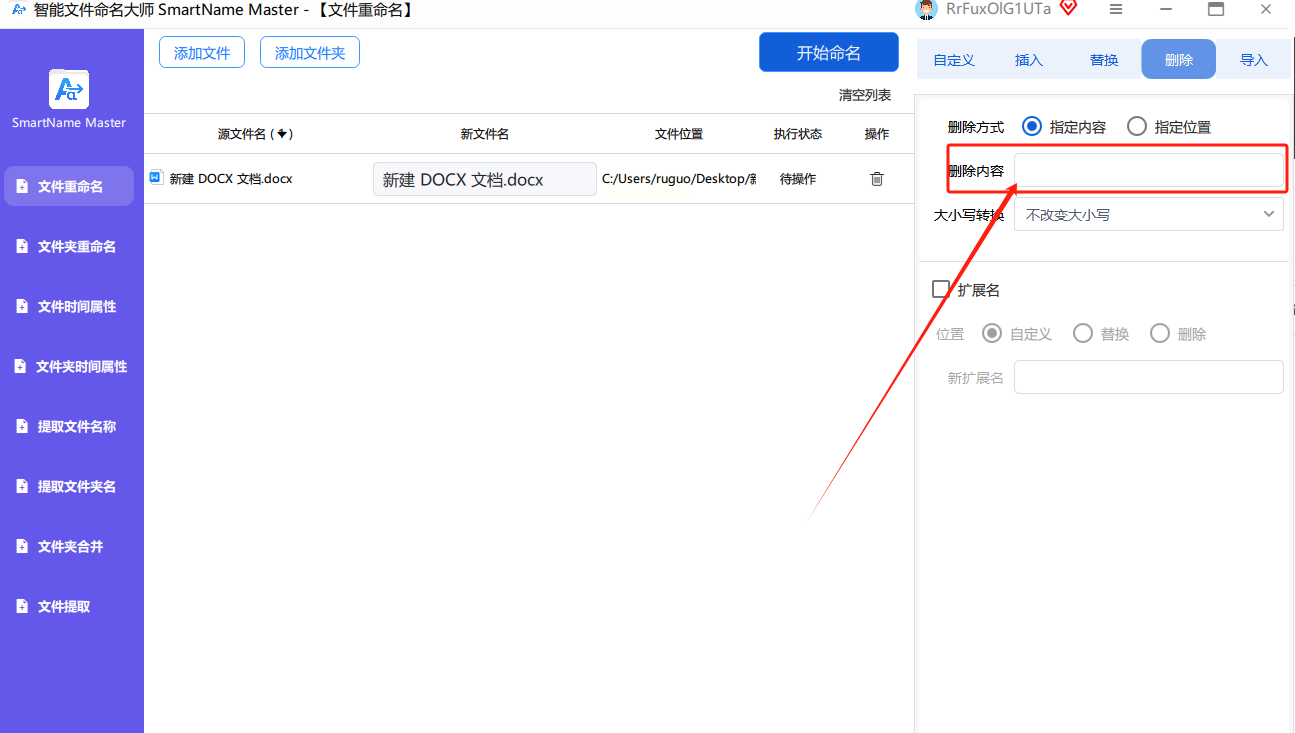Screen dimensions: 1295x733
Task: Open 文件夹合并 in the sidebar
Action: tap(69, 546)
